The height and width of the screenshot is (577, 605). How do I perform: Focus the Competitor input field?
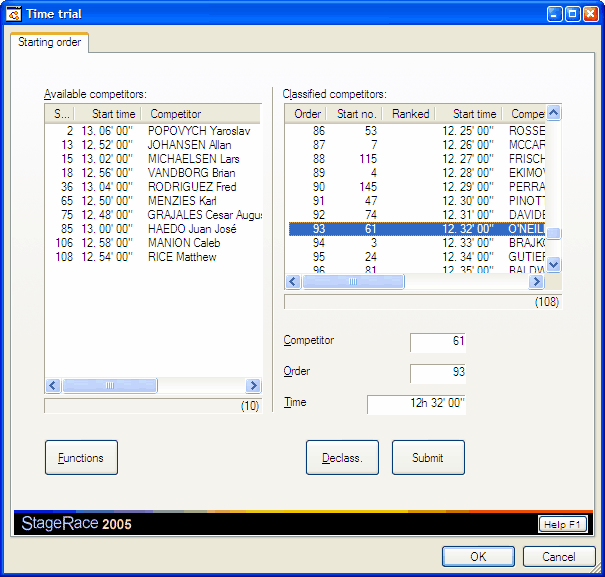[438, 342]
